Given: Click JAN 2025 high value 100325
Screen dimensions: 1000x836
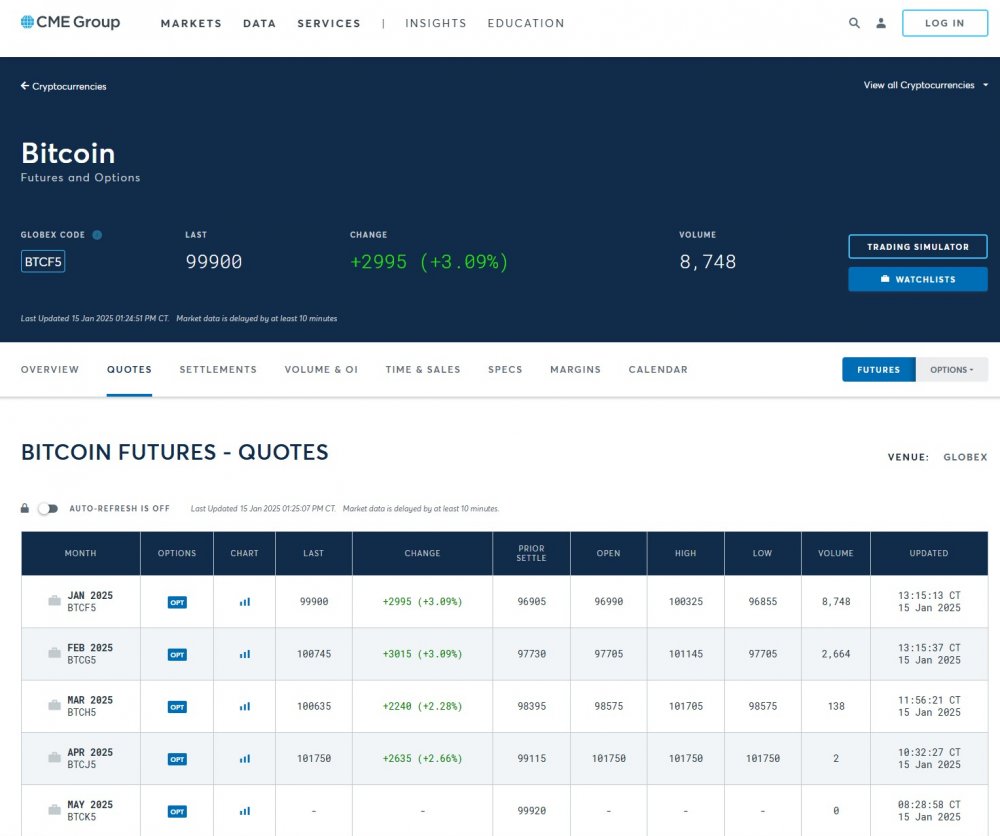Looking at the screenshot, I should tap(686, 601).
